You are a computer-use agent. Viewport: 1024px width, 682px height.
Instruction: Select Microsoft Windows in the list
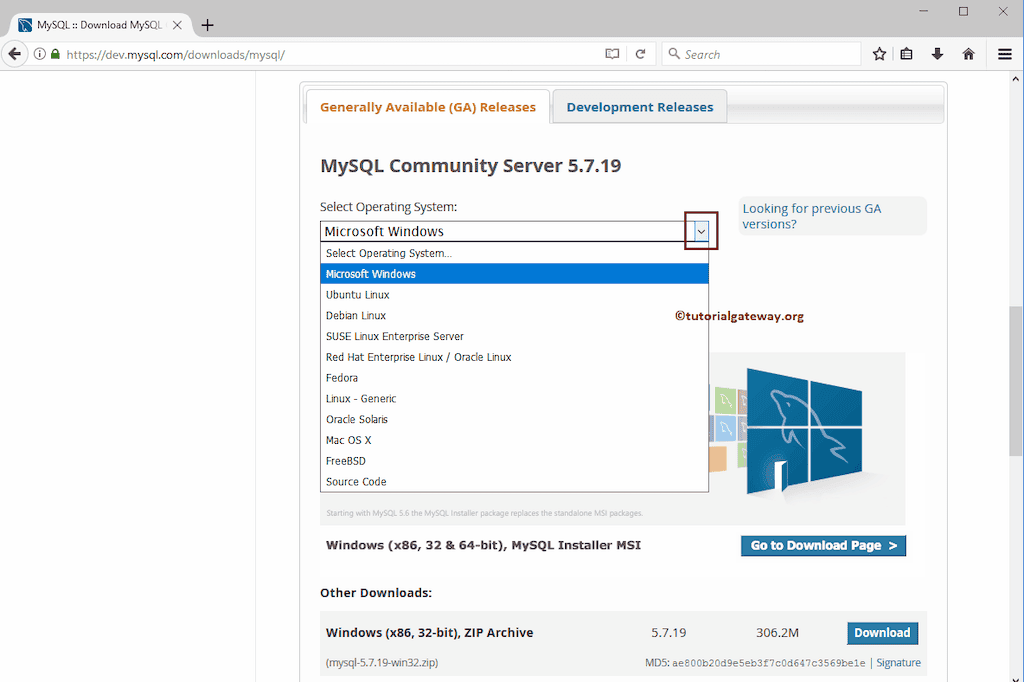pyautogui.click(x=515, y=274)
